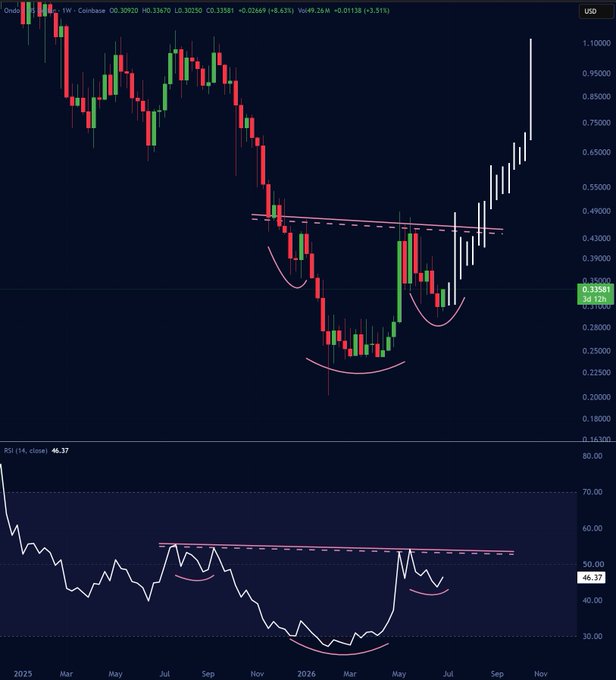Click the 0.95000 price axis label
Image resolution: width=616 pixels, height=680 pixels.
coord(596,74)
